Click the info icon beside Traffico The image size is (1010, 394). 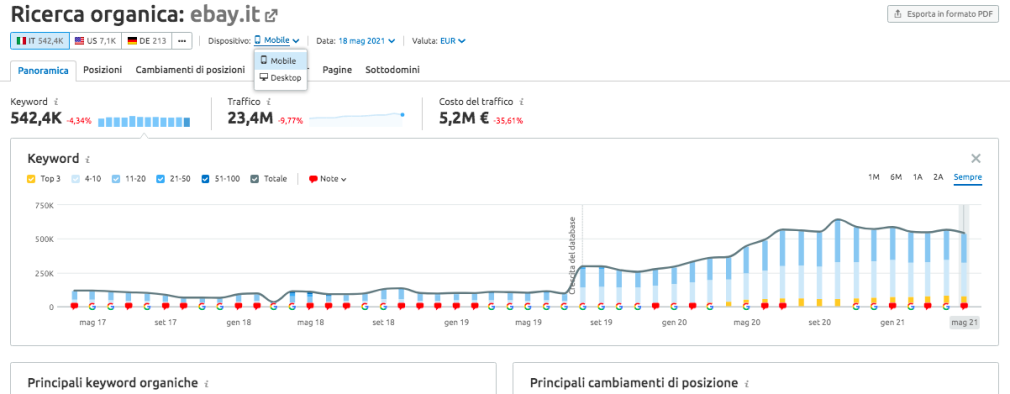[x=269, y=102]
